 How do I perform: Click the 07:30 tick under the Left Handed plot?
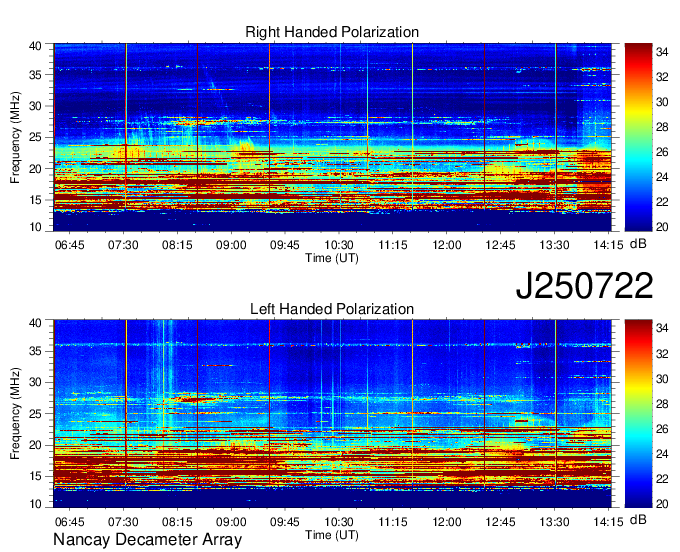(x=123, y=522)
